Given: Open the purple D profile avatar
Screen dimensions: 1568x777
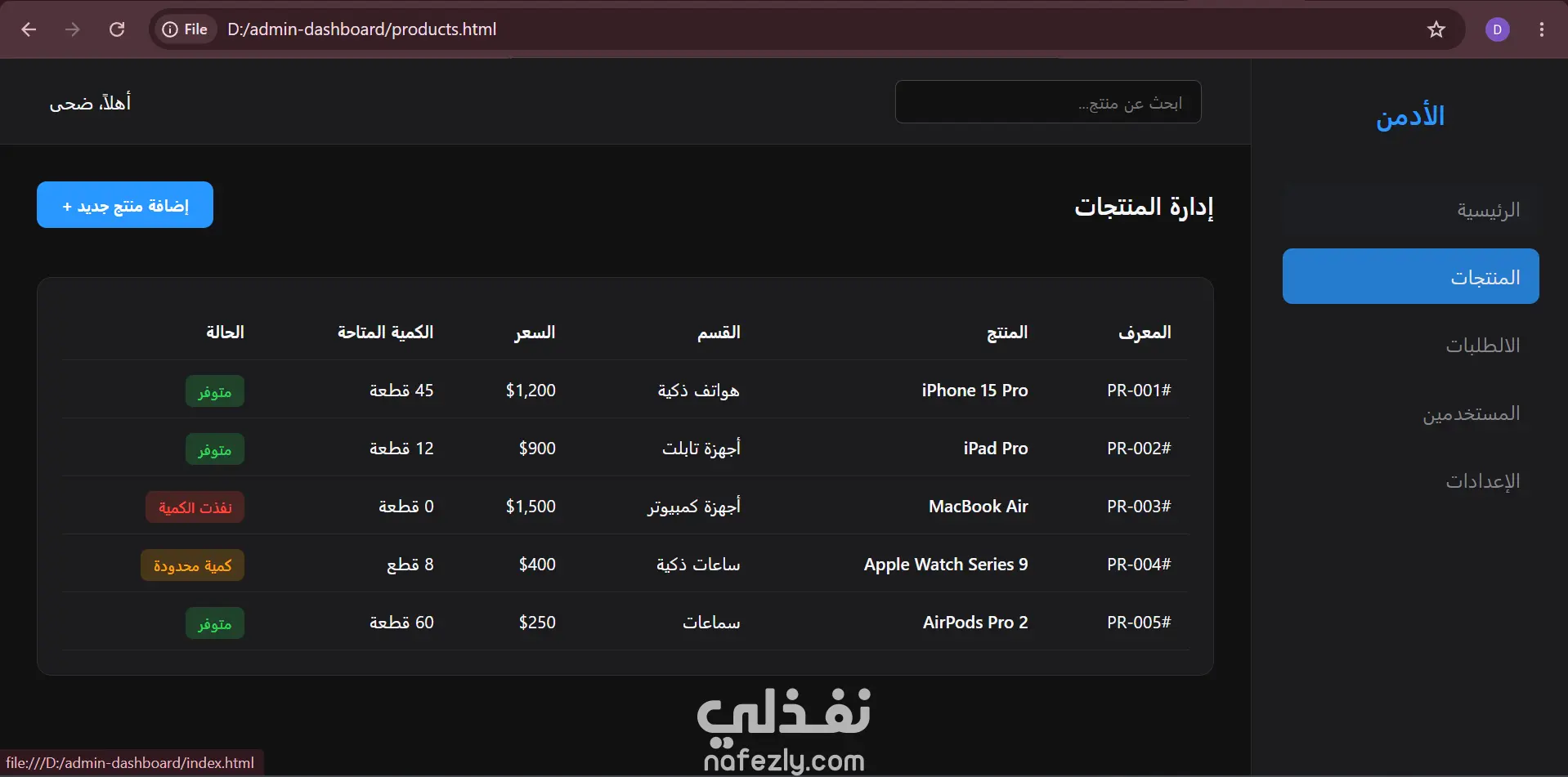Looking at the screenshot, I should 1498,29.
